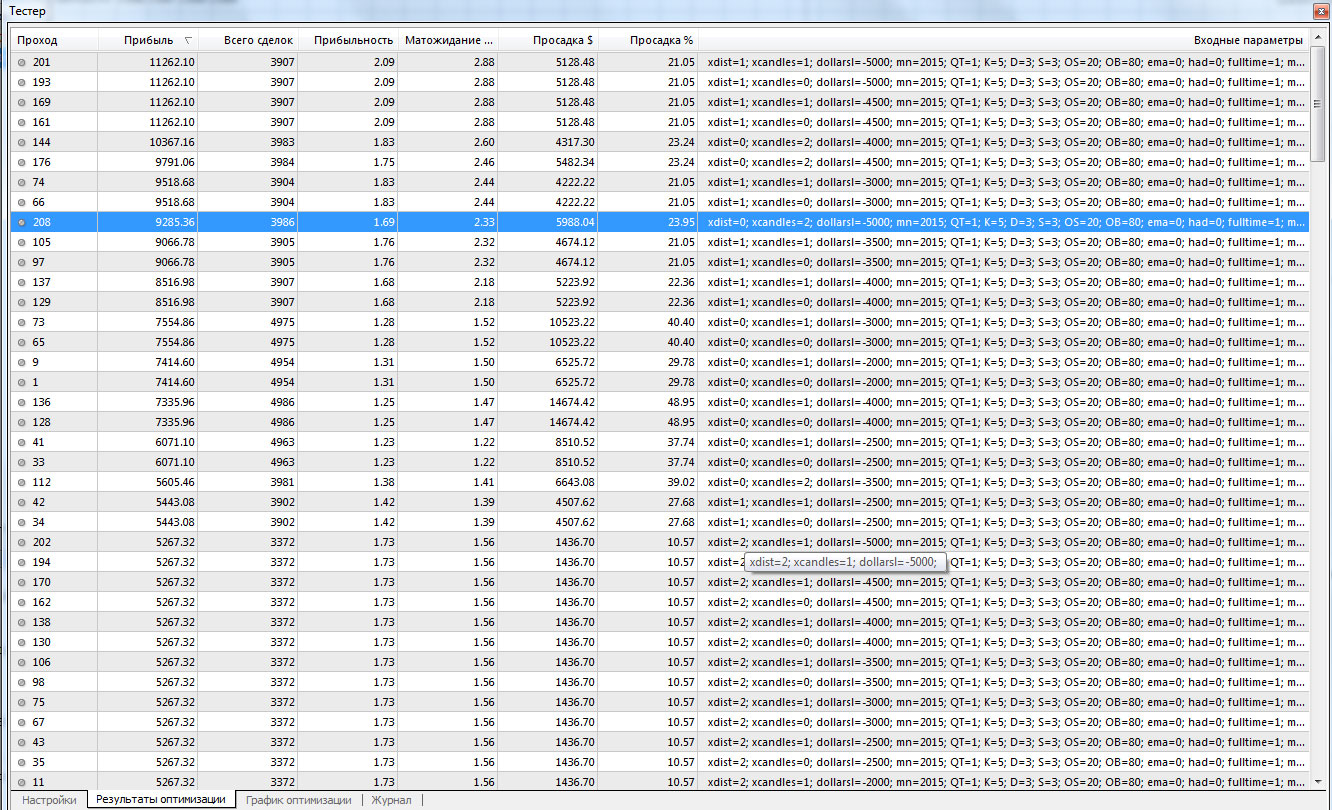Click expected payoff value 1.41
Screen dimensions: 1332x810
(x=484, y=482)
